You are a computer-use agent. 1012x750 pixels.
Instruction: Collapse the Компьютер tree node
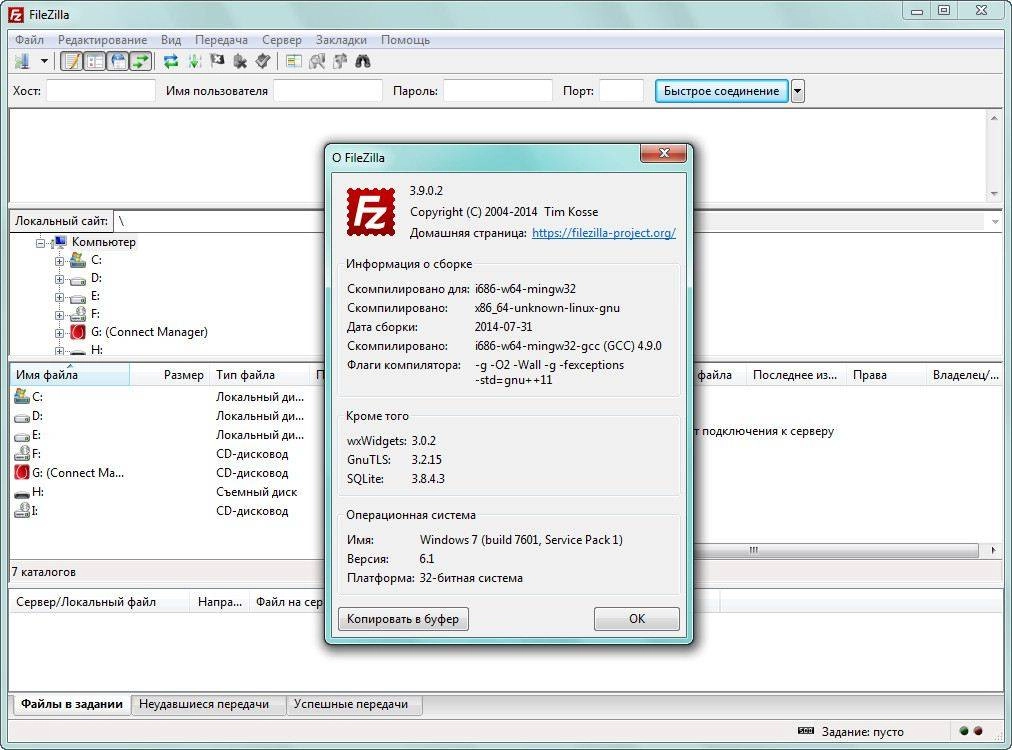point(41,243)
